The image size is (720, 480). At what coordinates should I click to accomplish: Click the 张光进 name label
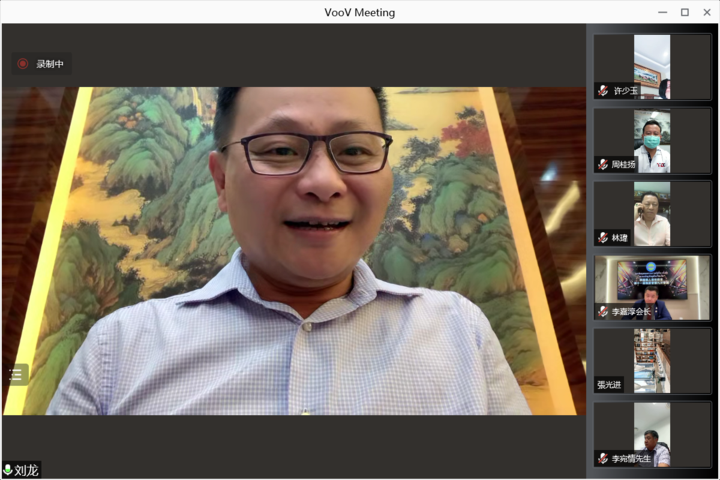click(609, 384)
